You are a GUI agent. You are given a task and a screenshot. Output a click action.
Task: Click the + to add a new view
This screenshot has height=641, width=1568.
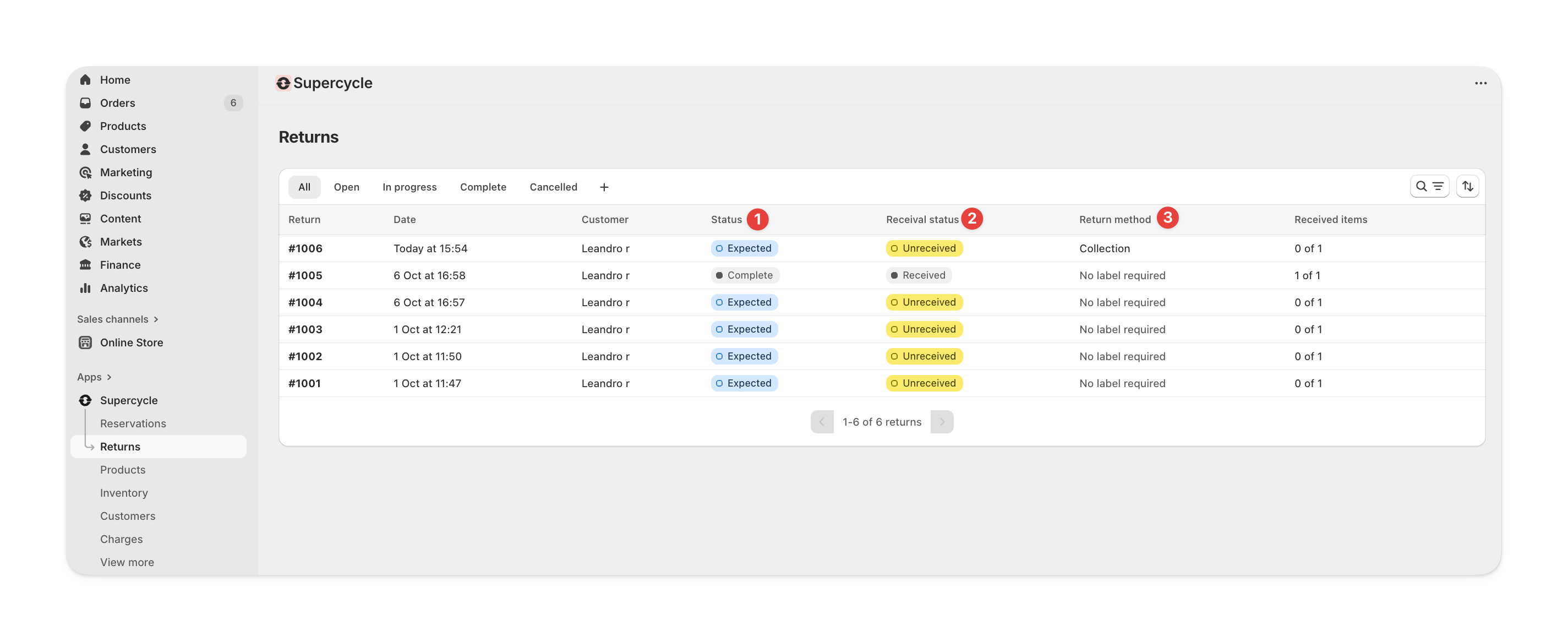(603, 187)
